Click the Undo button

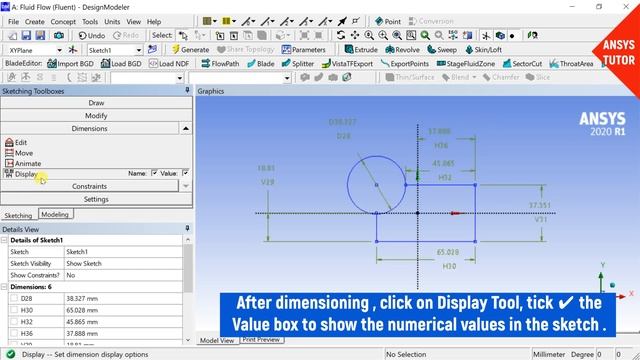pos(91,36)
